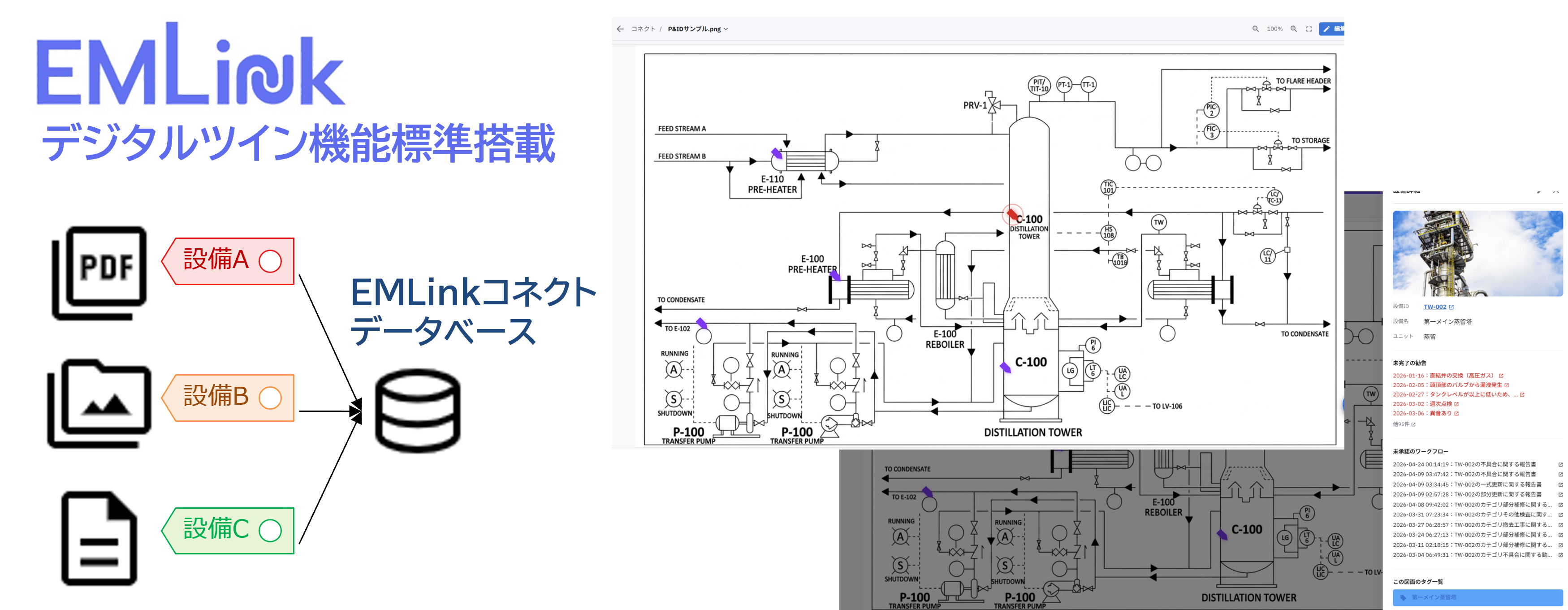Viewport: 1568px width, 610px height.
Task: Click the red tag marker on C-100 tower
Action: pyautogui.click(x=1012, y=214)
